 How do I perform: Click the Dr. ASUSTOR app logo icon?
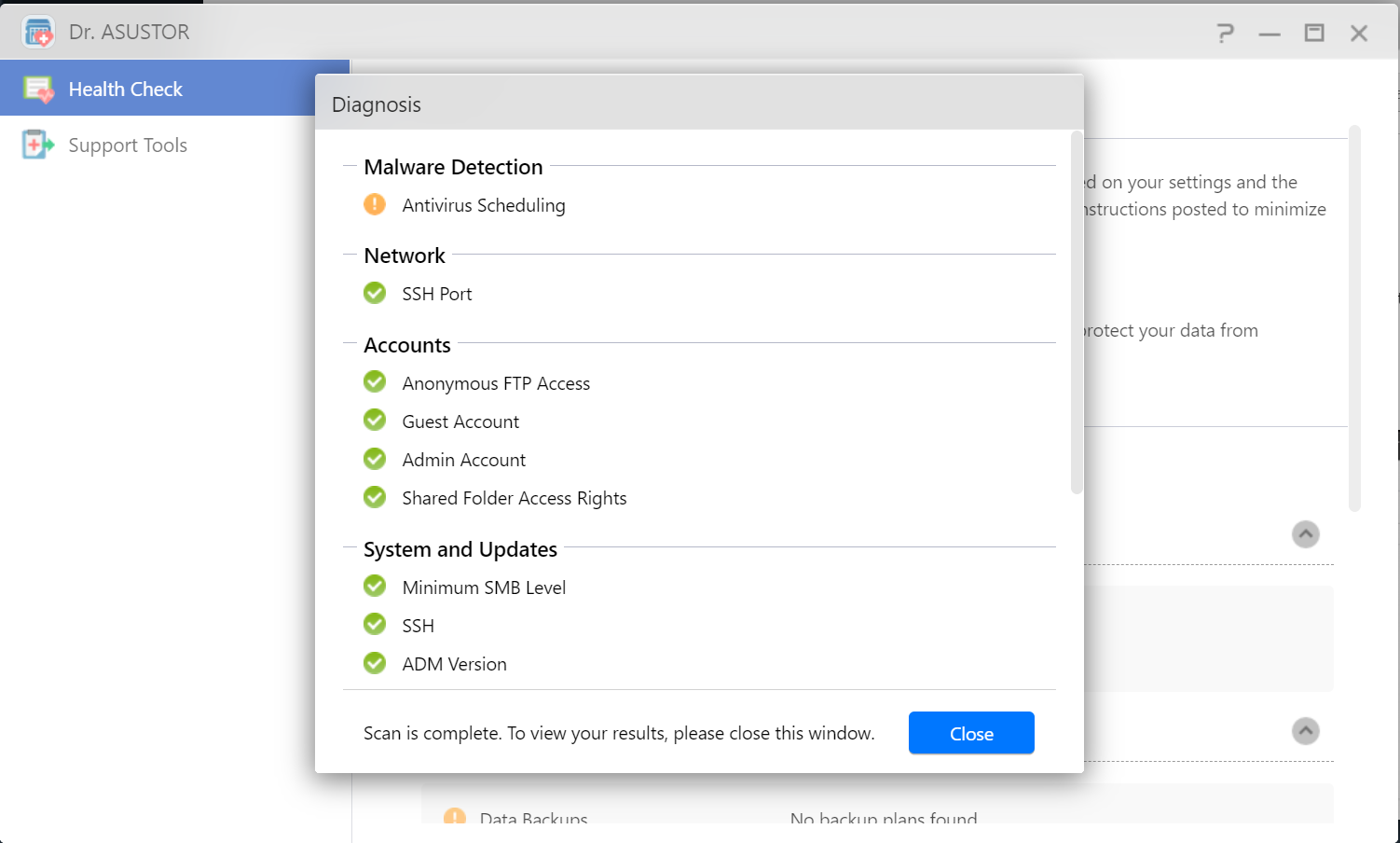click(38, 33)
